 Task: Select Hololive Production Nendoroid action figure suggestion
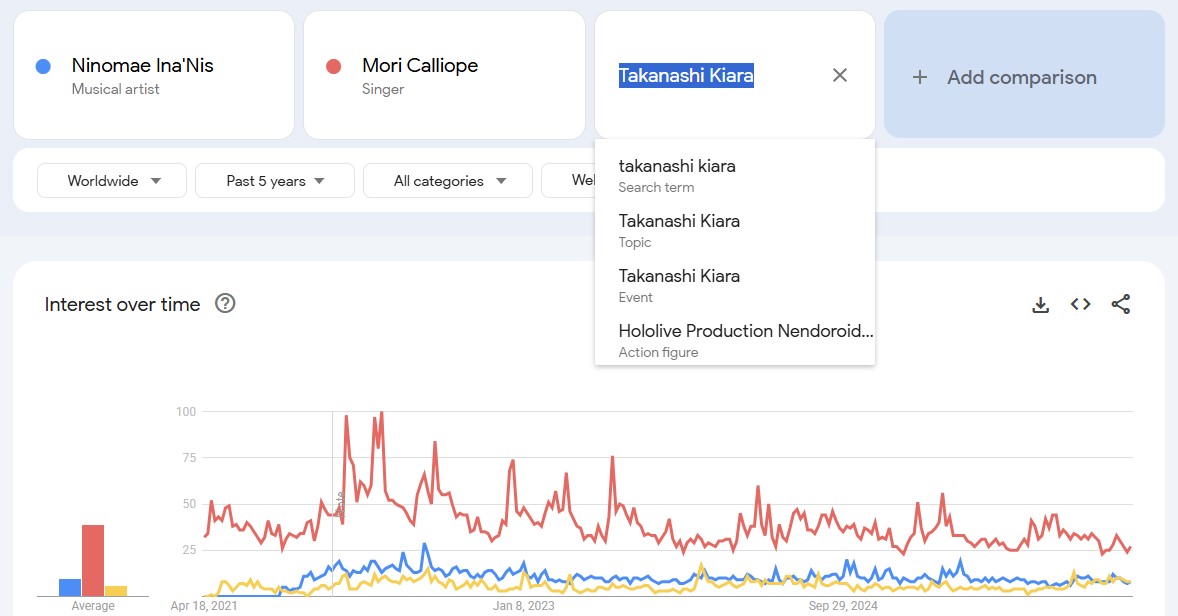[745, 340]
